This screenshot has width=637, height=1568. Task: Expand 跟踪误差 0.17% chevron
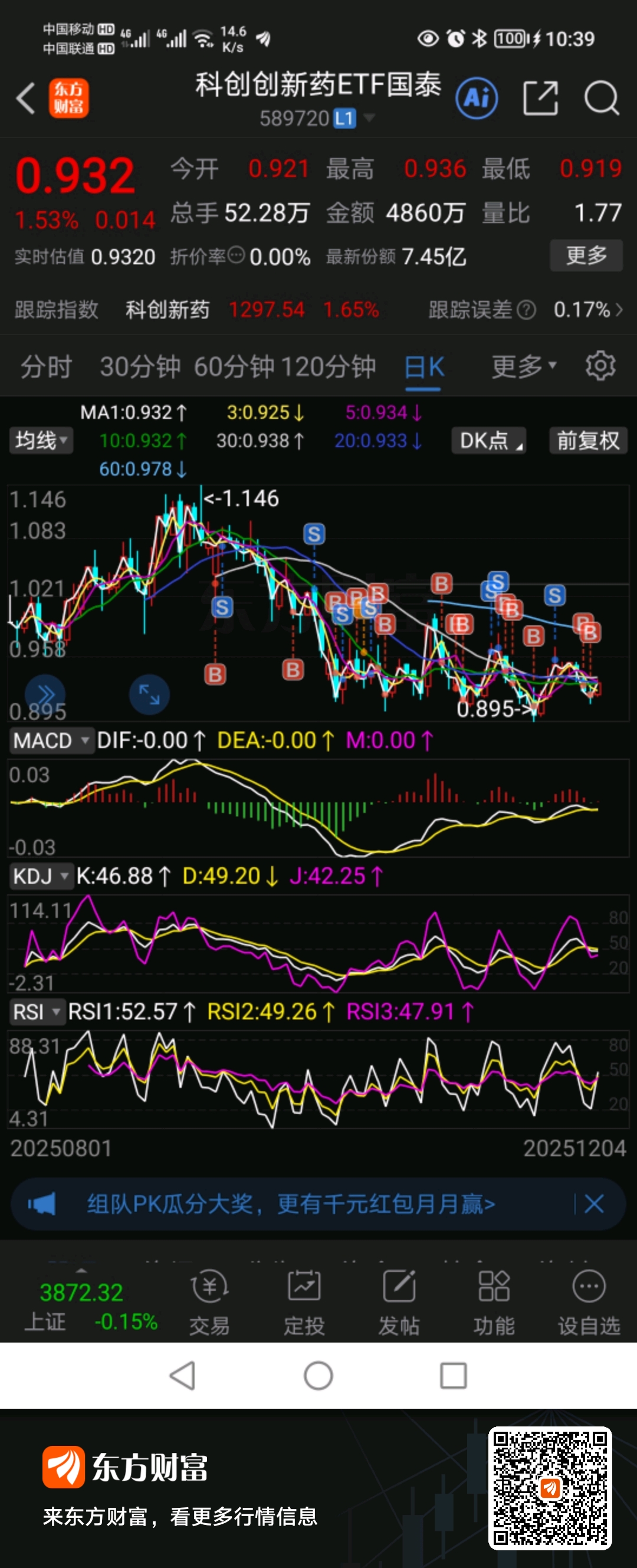pyautogui.click(x=619, y=310)
